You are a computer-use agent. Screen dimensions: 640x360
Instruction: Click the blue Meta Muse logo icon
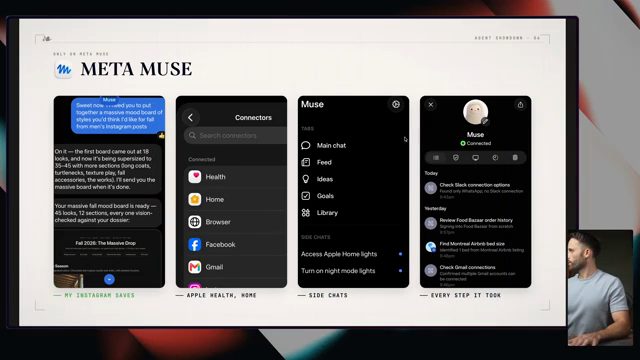pos(64,69)
